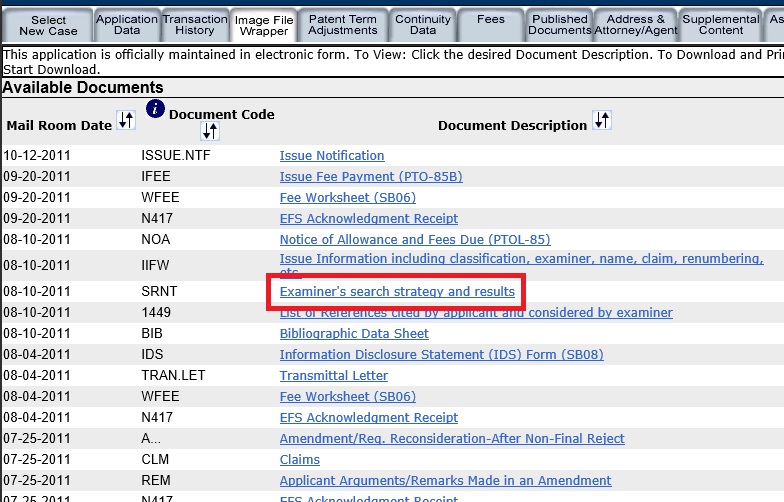This screenshot has width=784, height=502.
Task: Select the ISSUE.NTF document code cell
Action: [x=176, y=156]
